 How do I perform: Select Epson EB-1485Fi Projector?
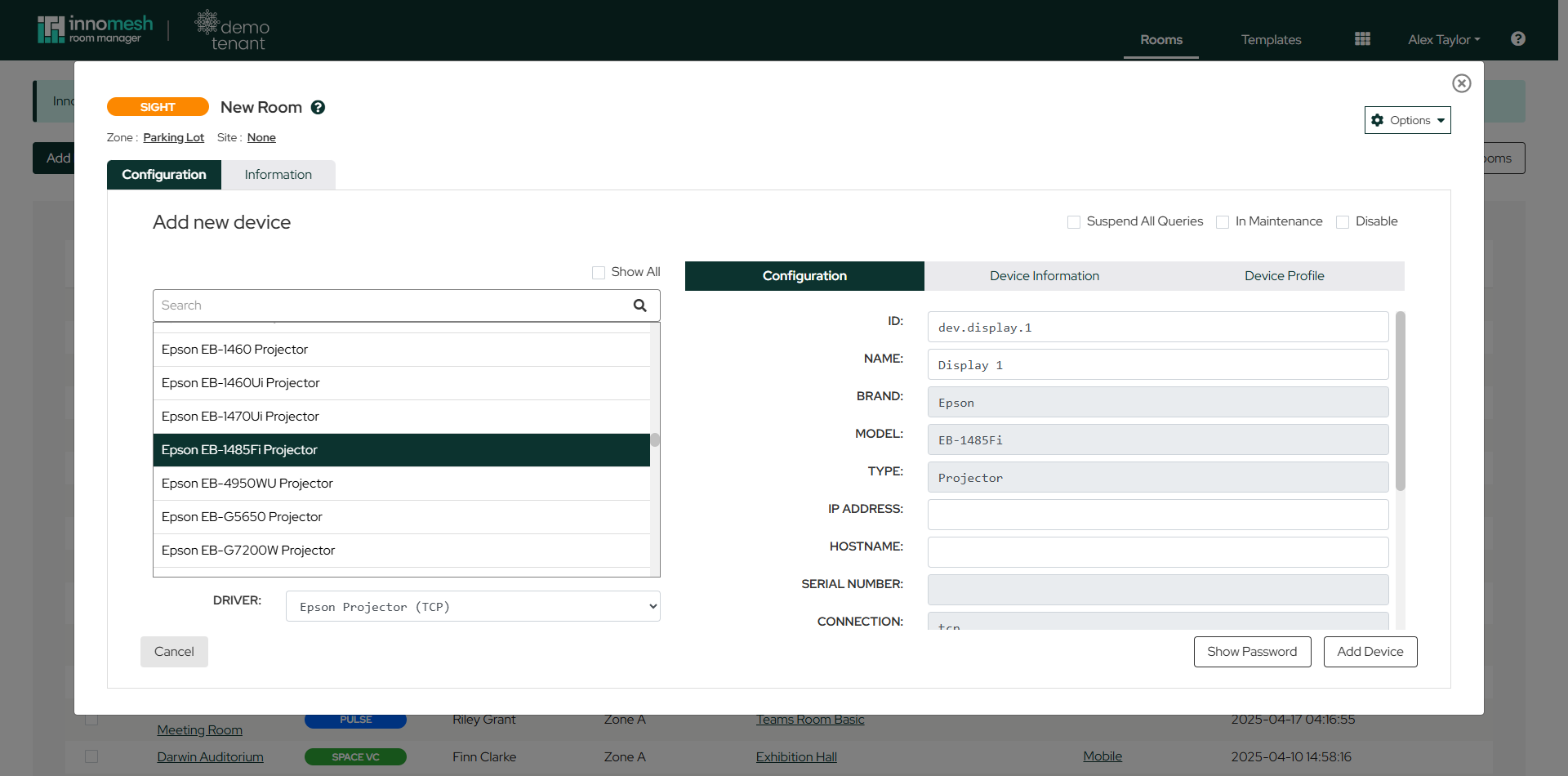402,450
